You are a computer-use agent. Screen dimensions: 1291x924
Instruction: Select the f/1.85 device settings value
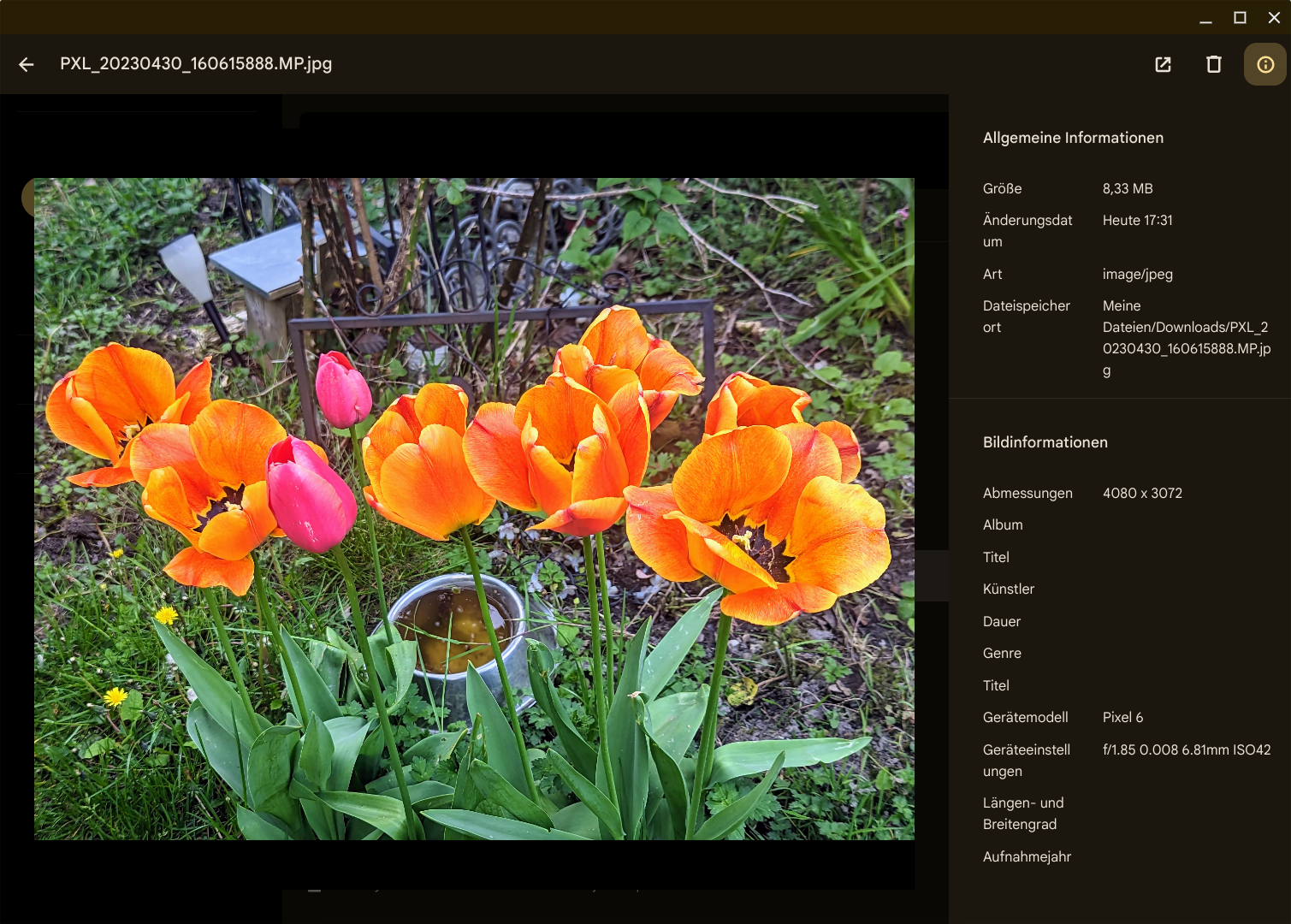tap(1186, 749)
